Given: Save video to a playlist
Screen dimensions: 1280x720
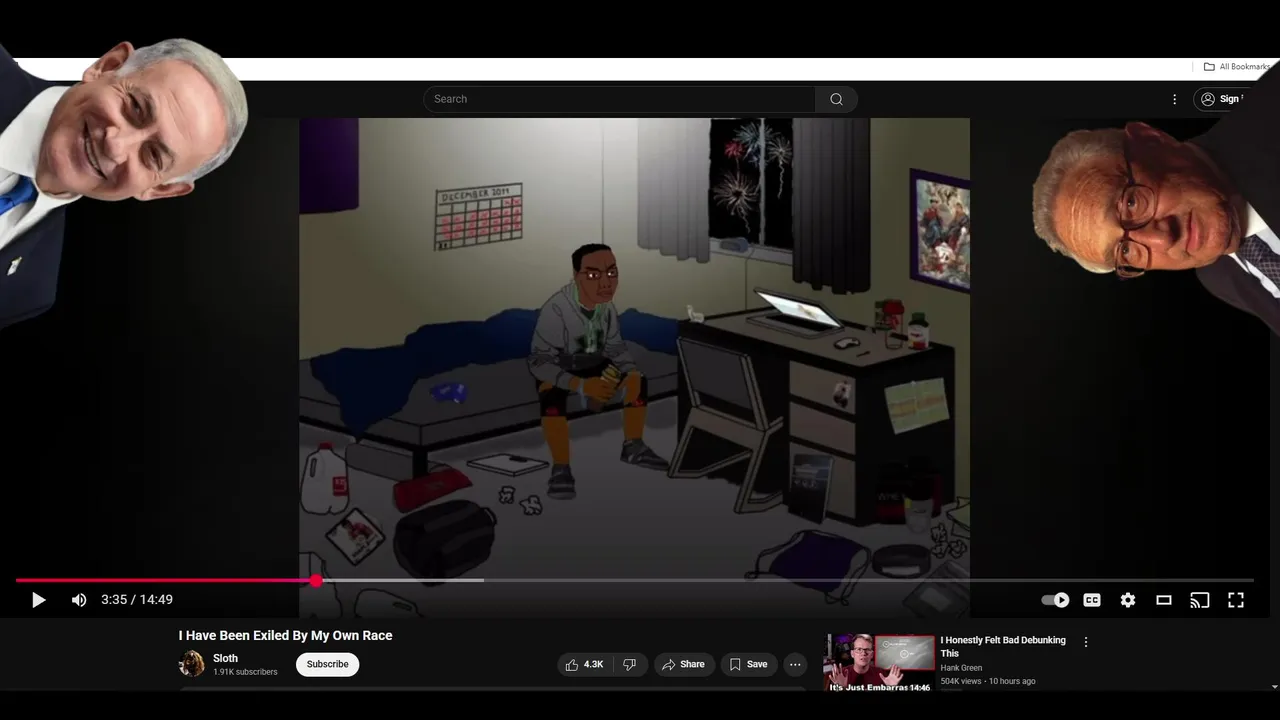Looking at the screenshot, I should [748, 664].
